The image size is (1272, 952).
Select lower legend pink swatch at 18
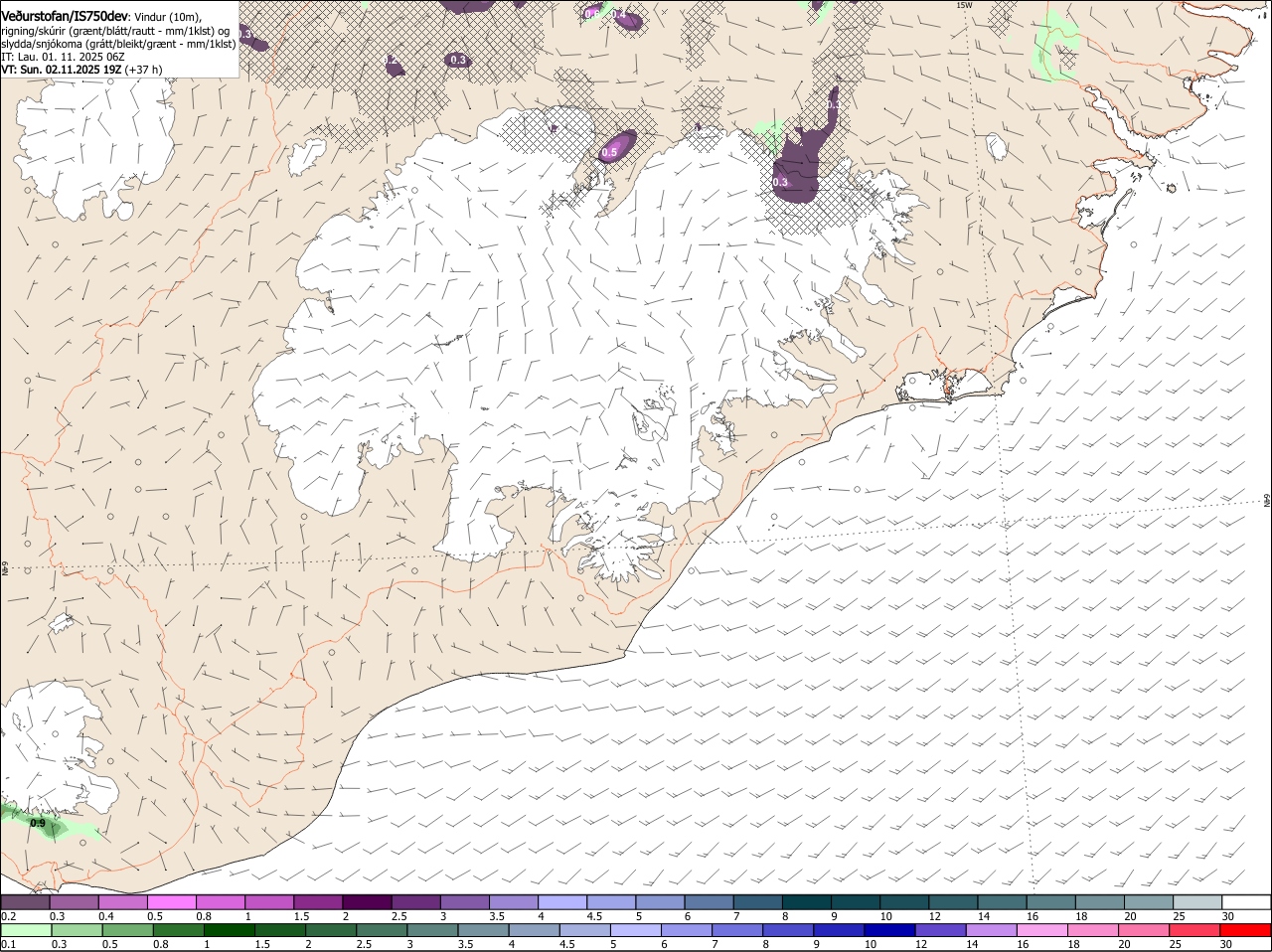pyautogui.click(x=1093, y=930)
